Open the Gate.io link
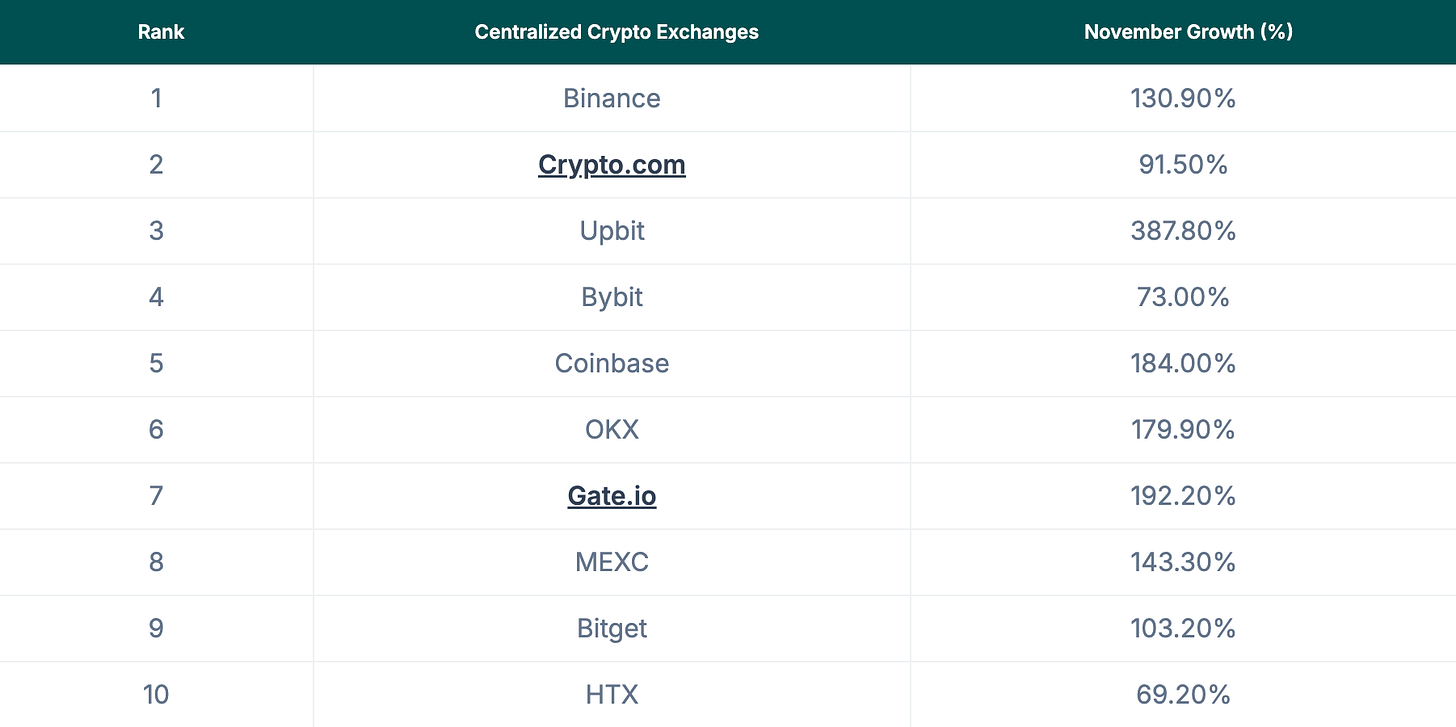1456x727 pixels. pyautogui.click(x=611, y=495)
